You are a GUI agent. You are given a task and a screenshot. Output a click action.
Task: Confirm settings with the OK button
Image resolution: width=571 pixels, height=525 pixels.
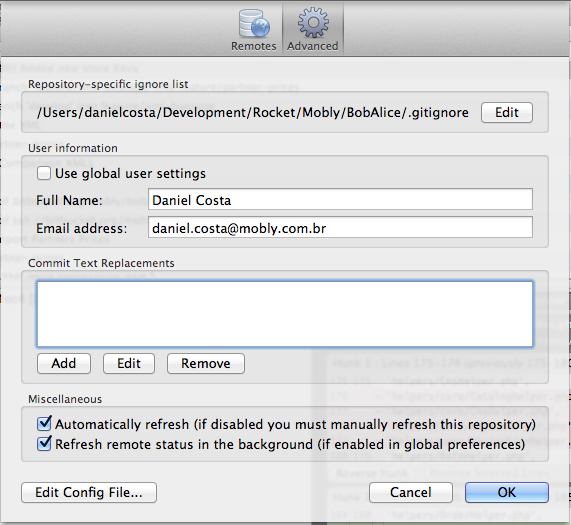tap(507, 493)
